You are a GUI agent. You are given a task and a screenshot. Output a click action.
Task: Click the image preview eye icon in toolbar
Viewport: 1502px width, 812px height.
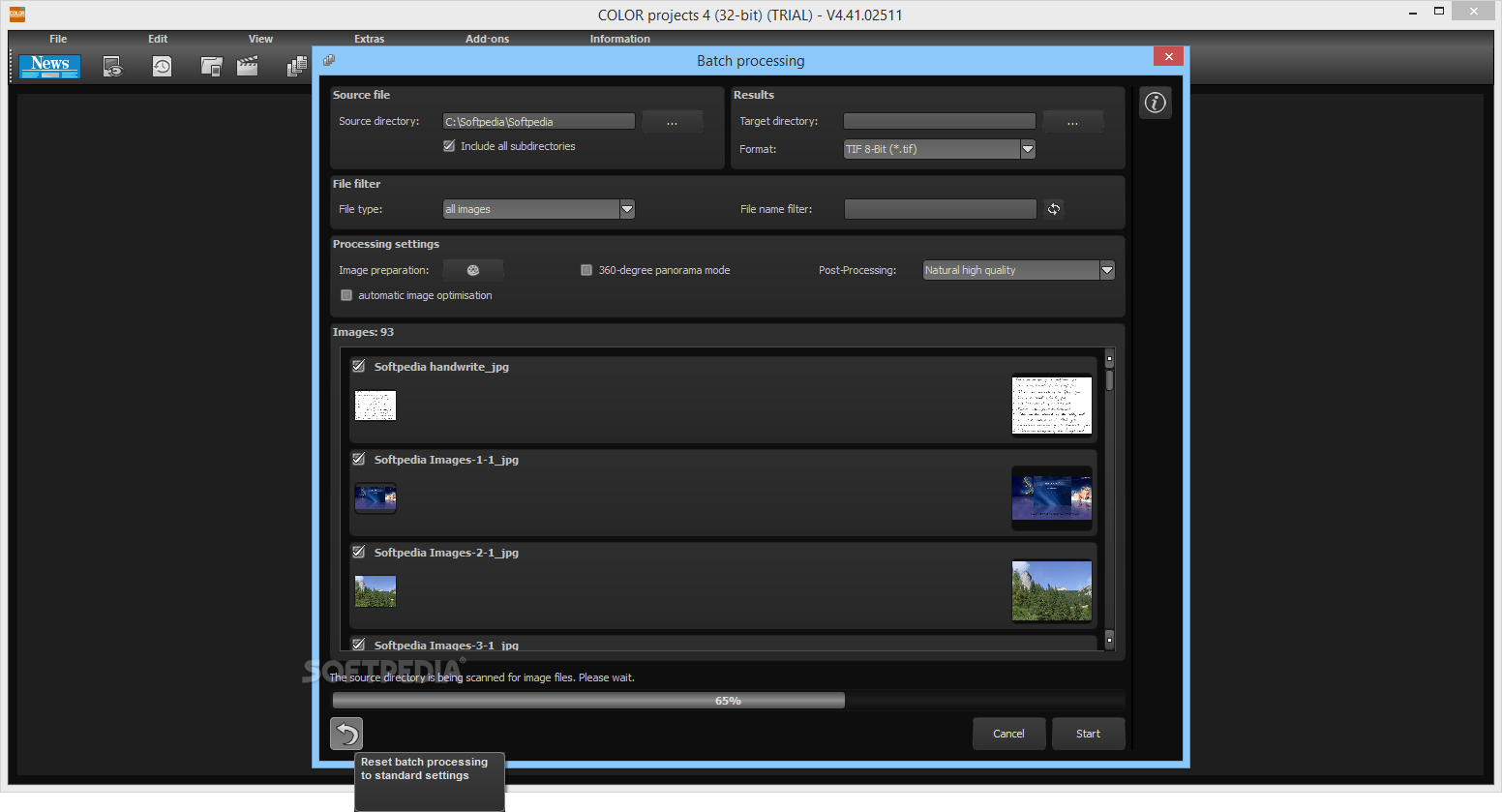pos(113,67)
